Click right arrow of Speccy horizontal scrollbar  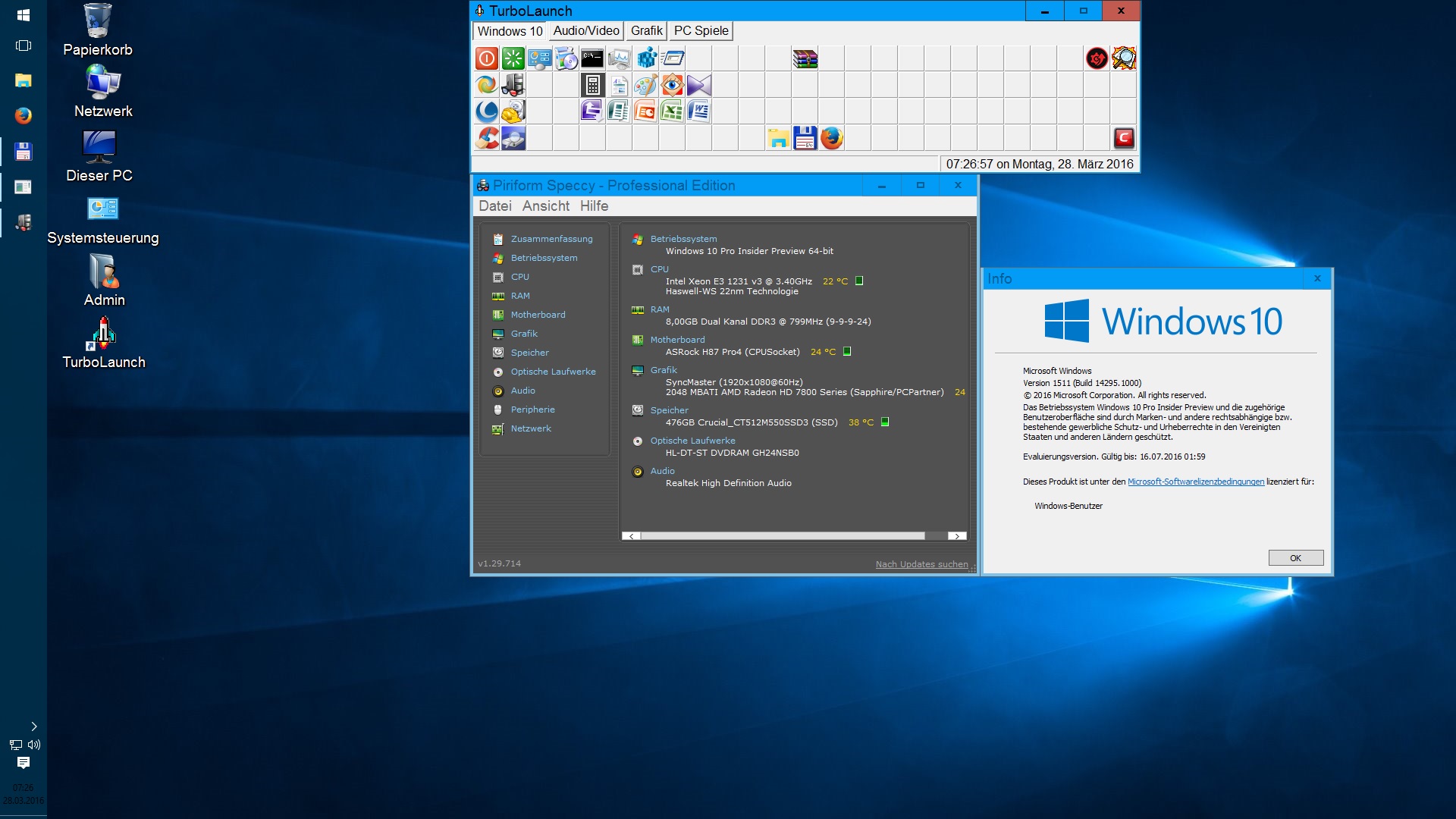(x=957, y=536)
